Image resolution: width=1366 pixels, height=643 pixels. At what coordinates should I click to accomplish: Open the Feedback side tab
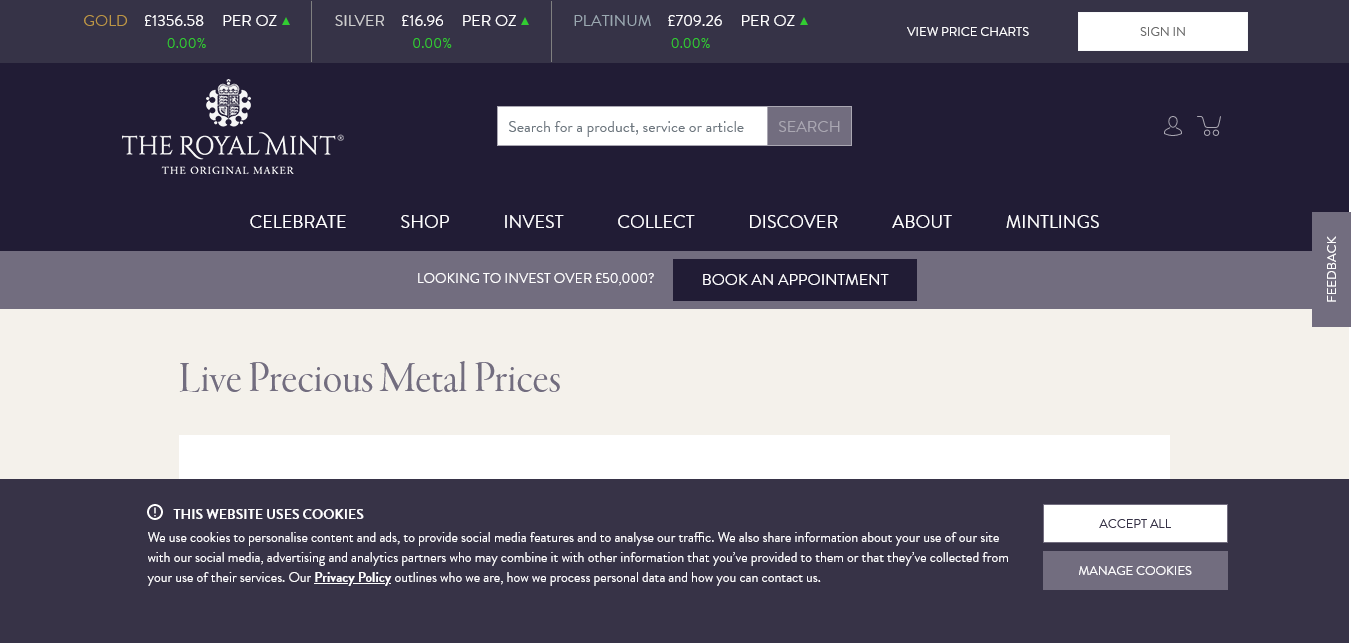pyautogui.click(x=1331, y=269)
